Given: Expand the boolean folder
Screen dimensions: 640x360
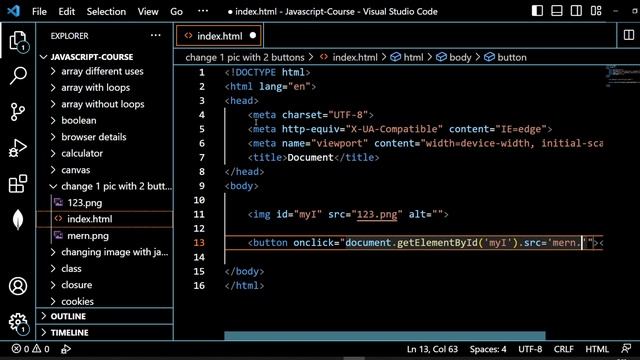Looking at the screenshot, I should coord(79,121).
